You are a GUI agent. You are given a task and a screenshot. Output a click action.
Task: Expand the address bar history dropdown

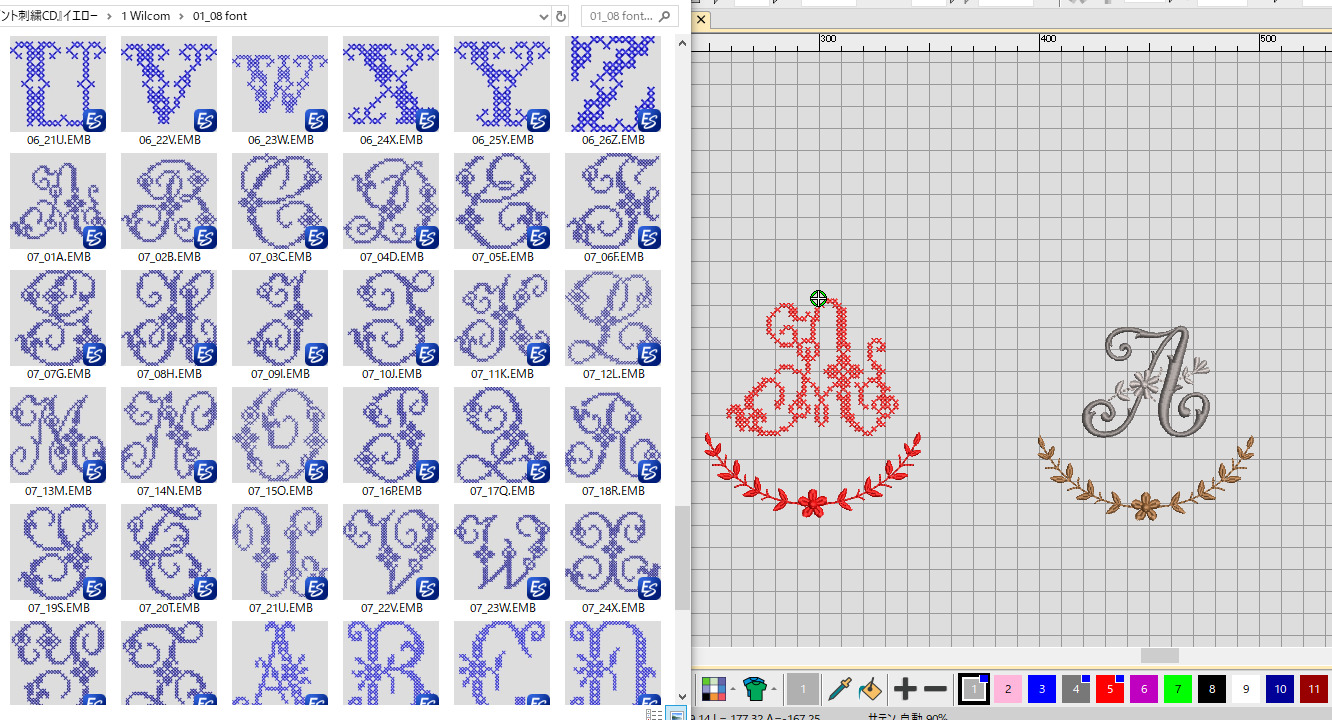(x=543, y=16)
